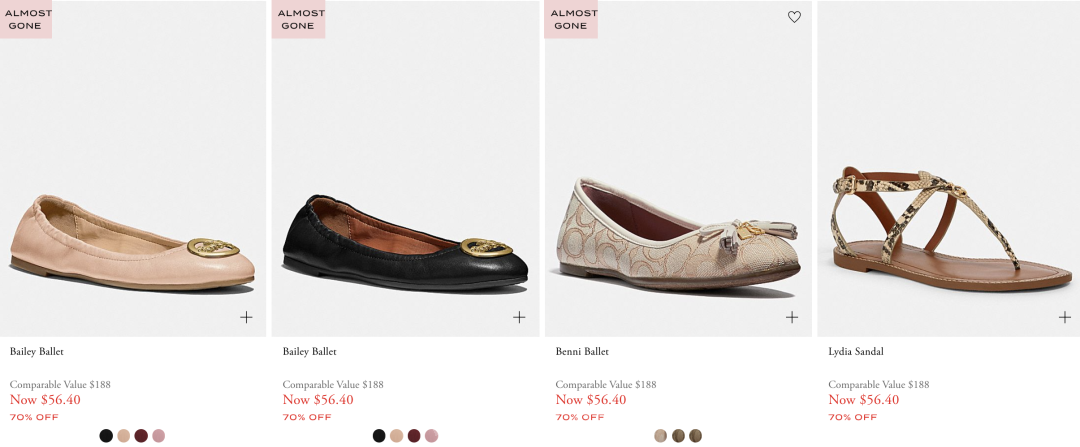The image size is (1080, 447).
Task: Open the black shoe's Bailey Ballet title
Action: 310,352
